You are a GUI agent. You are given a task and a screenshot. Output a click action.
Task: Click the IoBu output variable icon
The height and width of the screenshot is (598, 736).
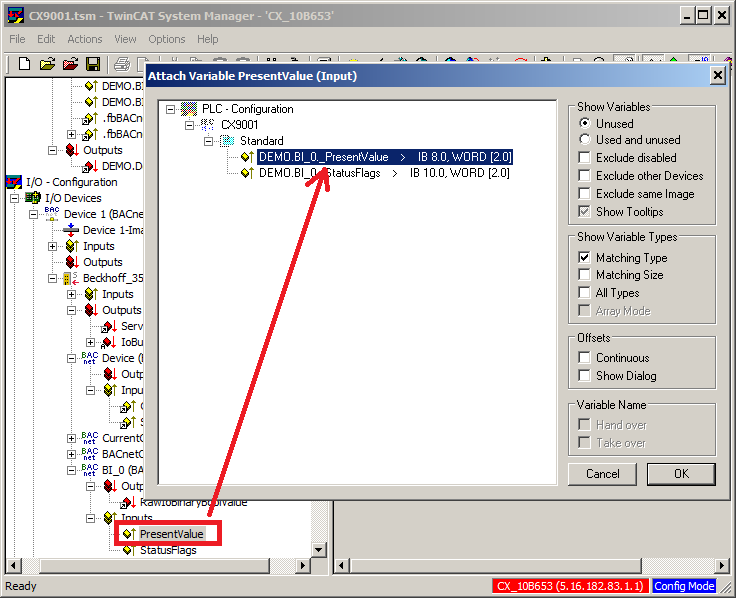pyautogui.click(x=108, y=342)
